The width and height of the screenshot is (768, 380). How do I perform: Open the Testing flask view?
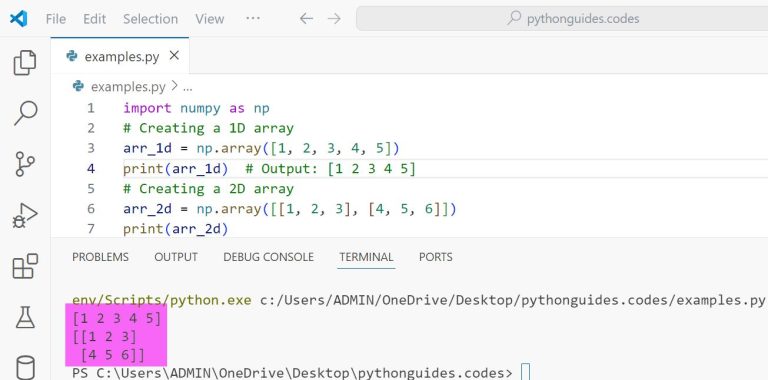(25, 317)
